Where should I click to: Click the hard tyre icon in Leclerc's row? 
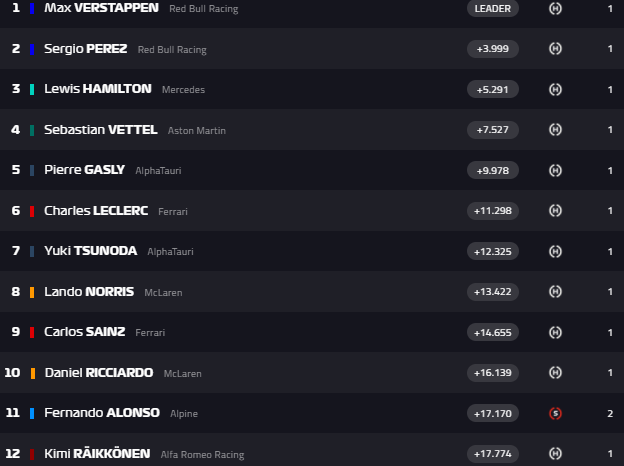click(555, 211)
